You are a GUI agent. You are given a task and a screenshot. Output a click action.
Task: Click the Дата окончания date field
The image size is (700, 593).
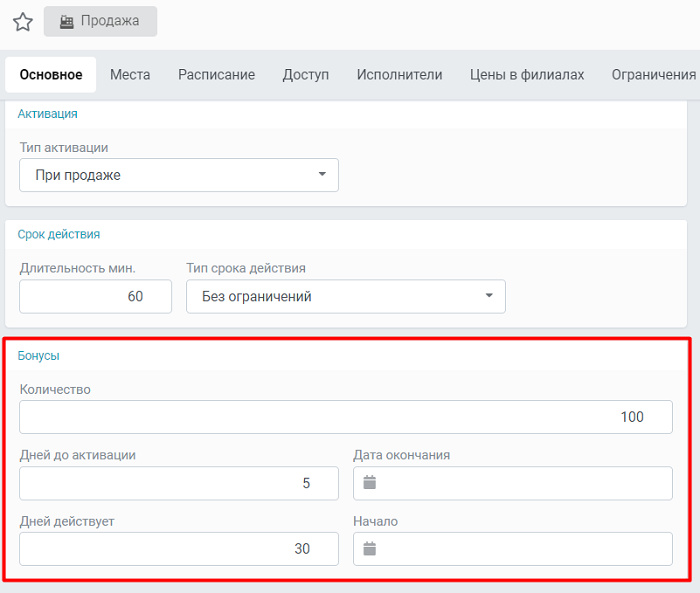[x=512, y=483]
